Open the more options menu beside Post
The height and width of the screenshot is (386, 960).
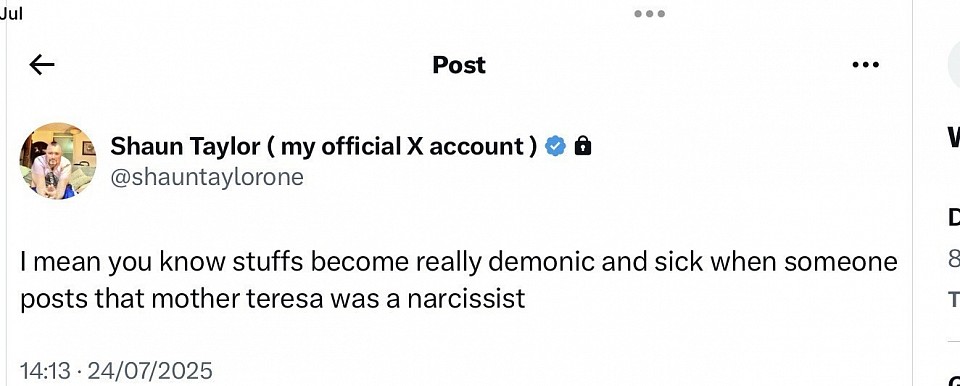pos(866,64)
